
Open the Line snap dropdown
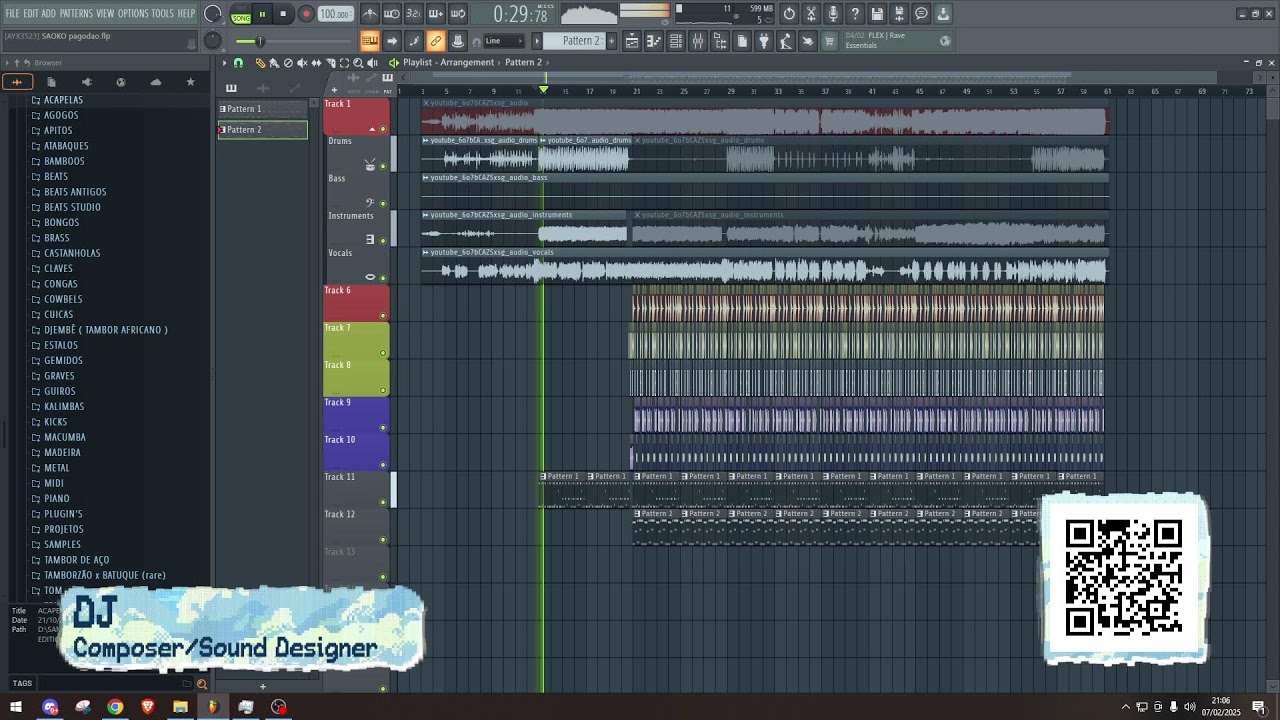click(x=504, y=41)
